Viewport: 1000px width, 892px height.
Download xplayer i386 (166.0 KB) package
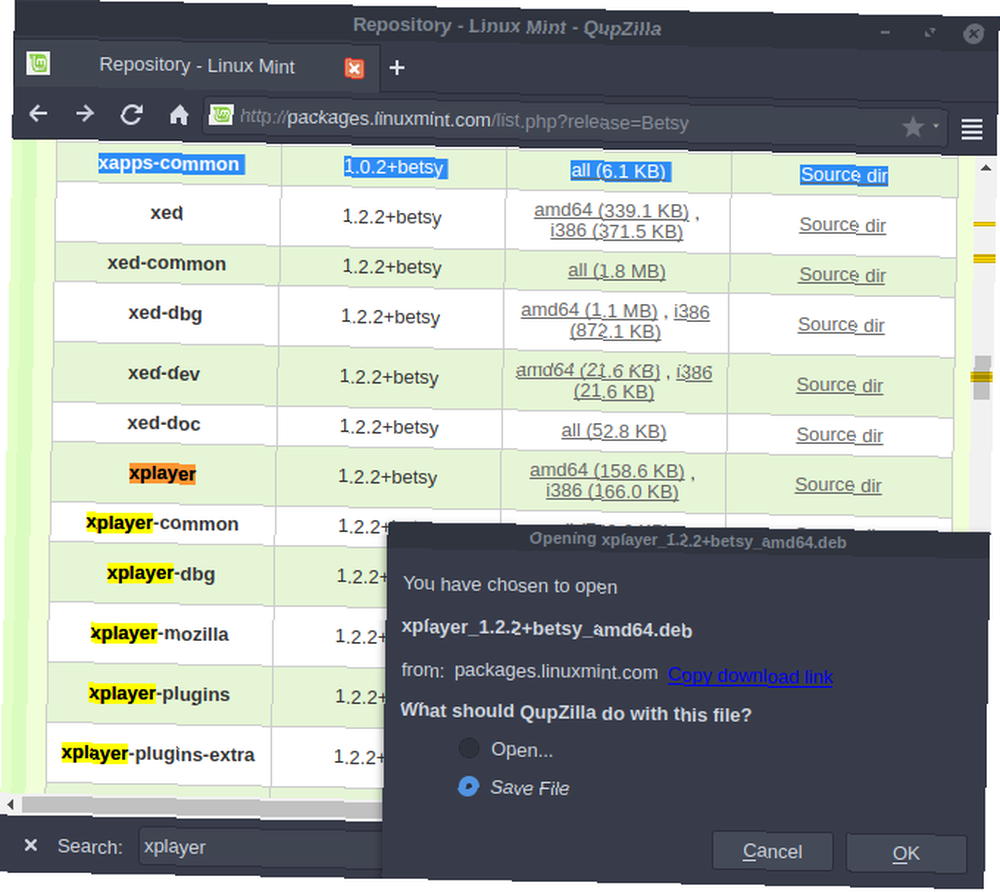[x=612, y=491]
